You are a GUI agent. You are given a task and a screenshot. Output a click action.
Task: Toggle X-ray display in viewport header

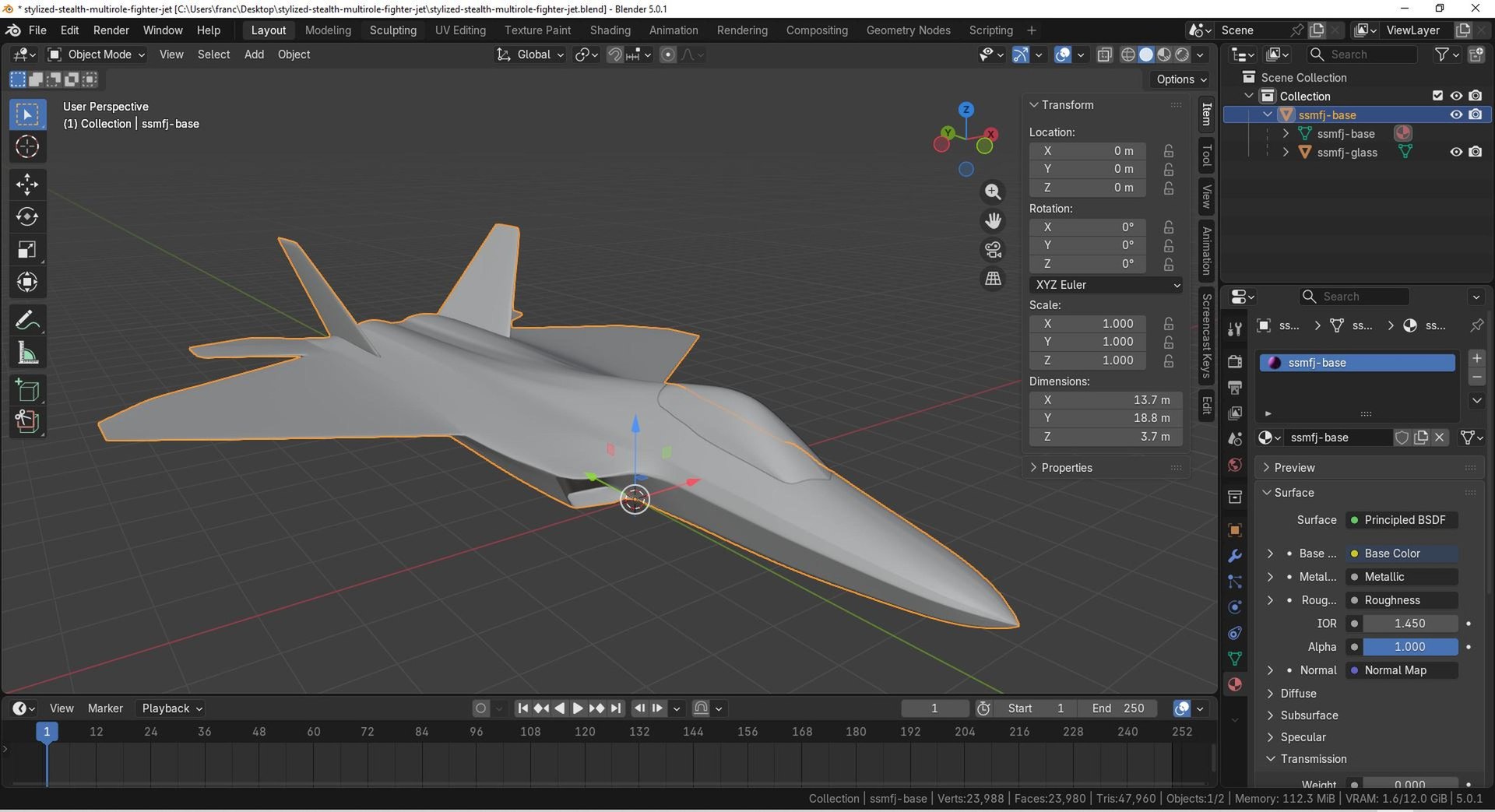tap(1104, 54)
